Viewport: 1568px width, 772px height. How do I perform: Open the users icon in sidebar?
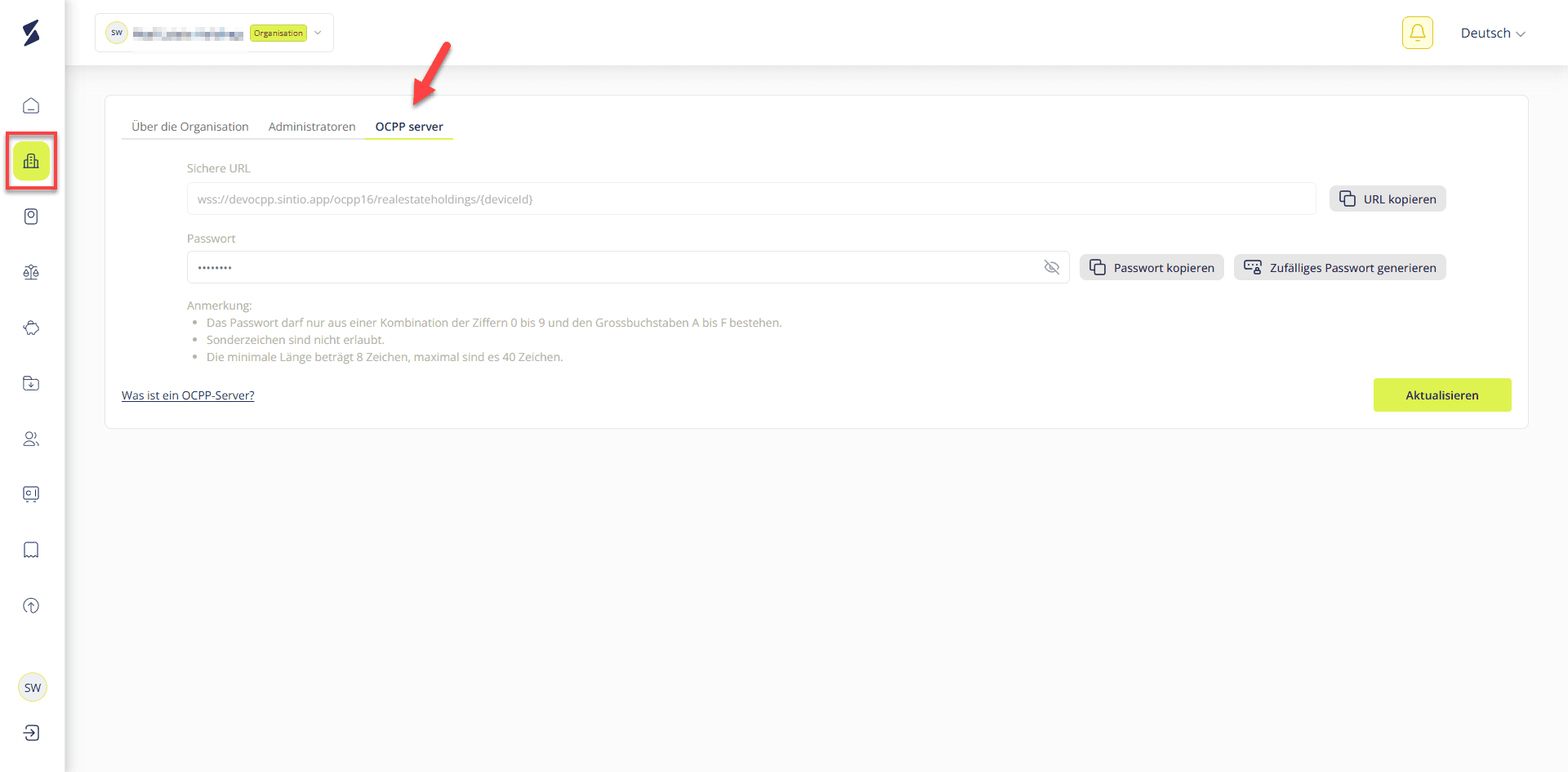pos(31,439)
